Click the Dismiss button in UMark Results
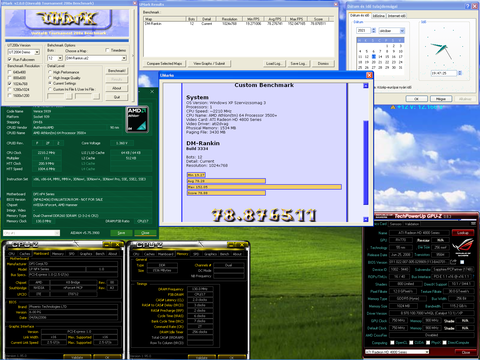This screenshot has width=480, height=360. pos(323,63)
